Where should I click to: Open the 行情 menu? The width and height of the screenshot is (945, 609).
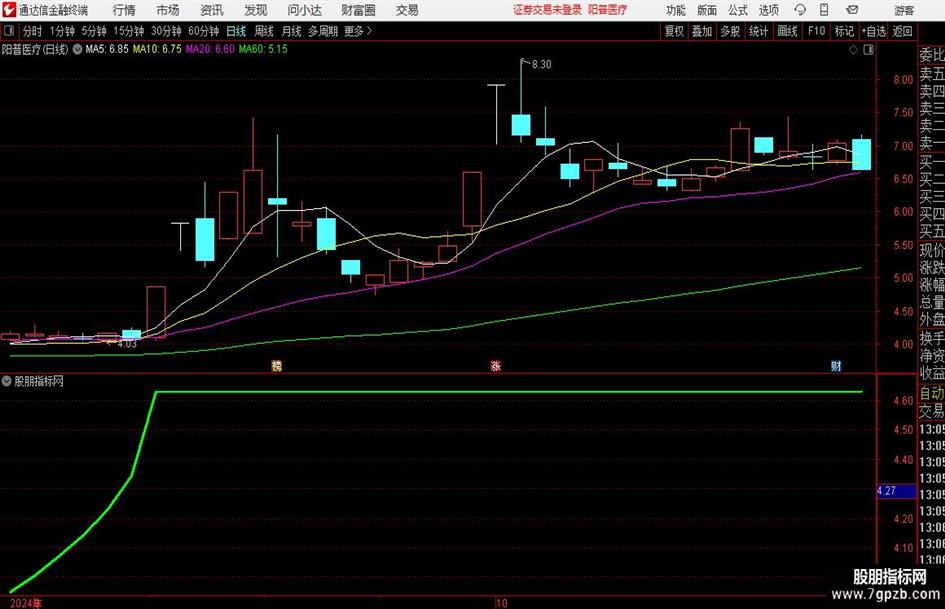click(x=124, y=10)
